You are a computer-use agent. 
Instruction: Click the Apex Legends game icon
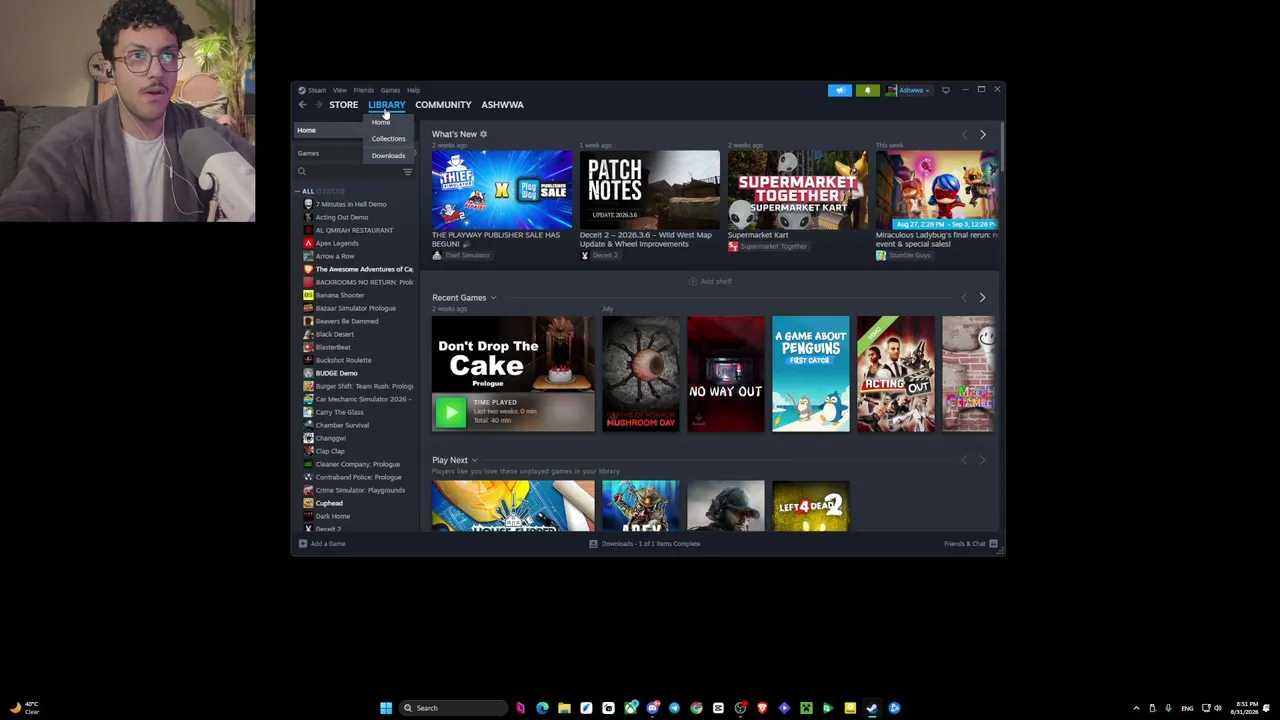tap(308, 243)
